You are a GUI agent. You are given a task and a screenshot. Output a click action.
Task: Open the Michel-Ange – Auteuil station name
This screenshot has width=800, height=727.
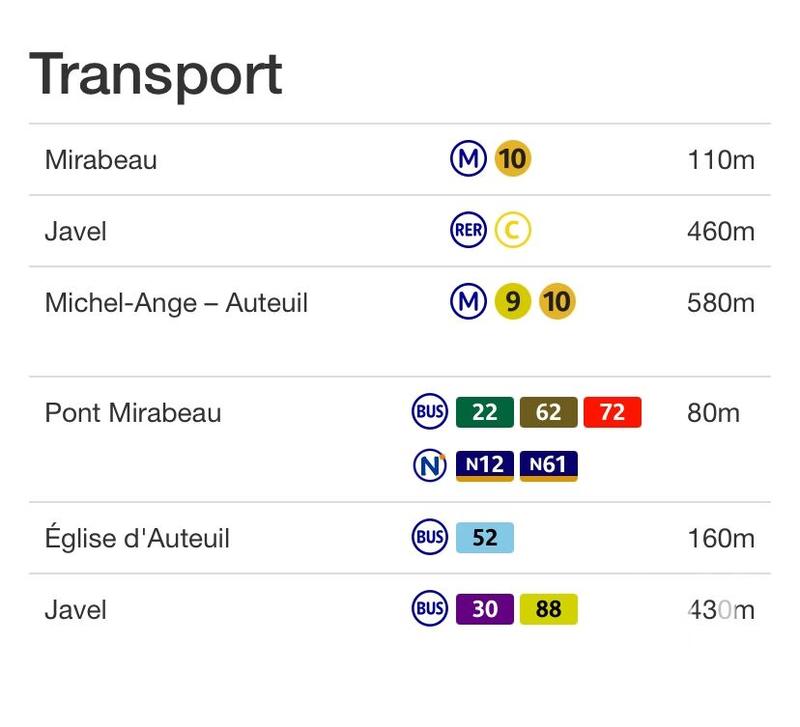tap(176, 302)
